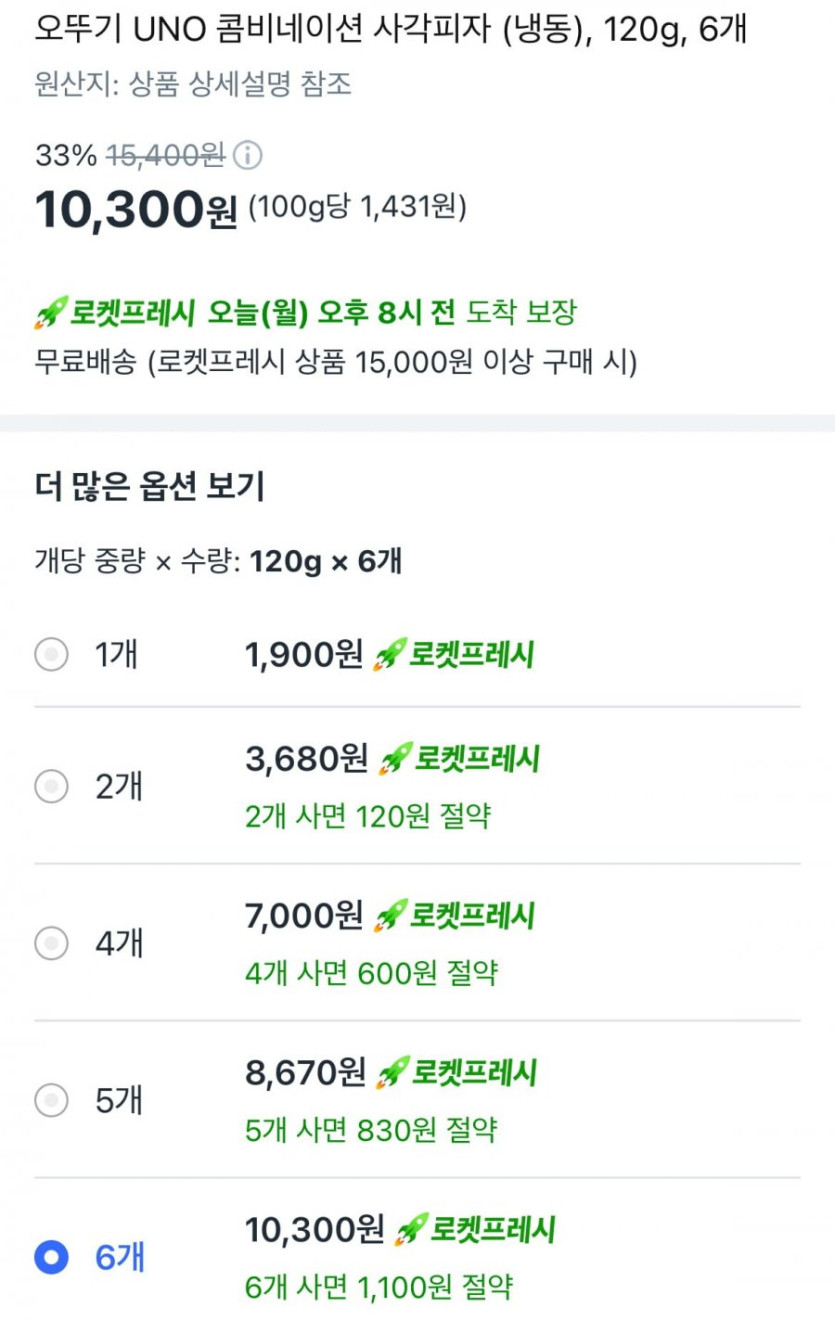Tap the 6개 사면 1,100원 절약 savings text
Screen dimensions: 835x1320
(379, 1286)
